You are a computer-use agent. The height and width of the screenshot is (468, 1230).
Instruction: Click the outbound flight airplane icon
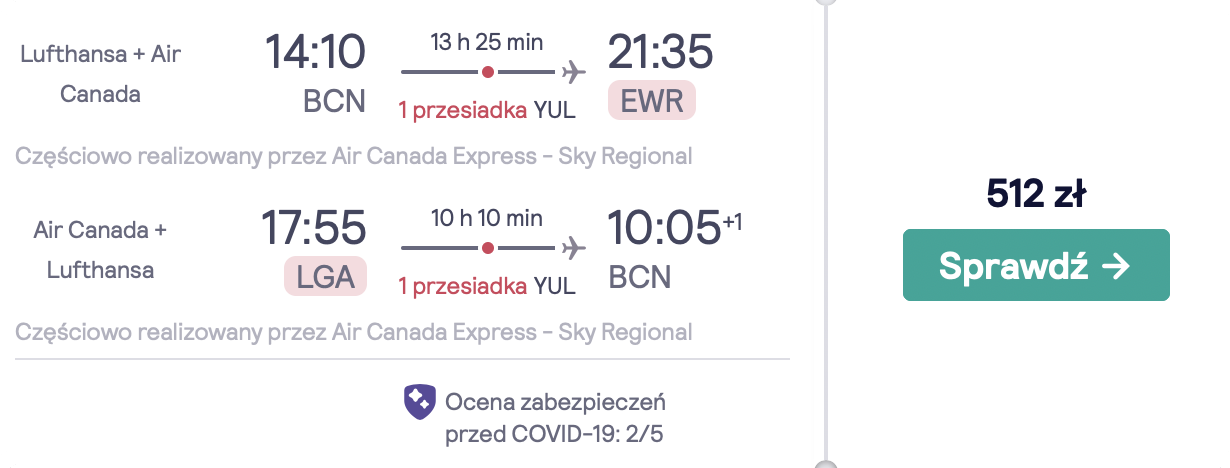coord(573,72)
